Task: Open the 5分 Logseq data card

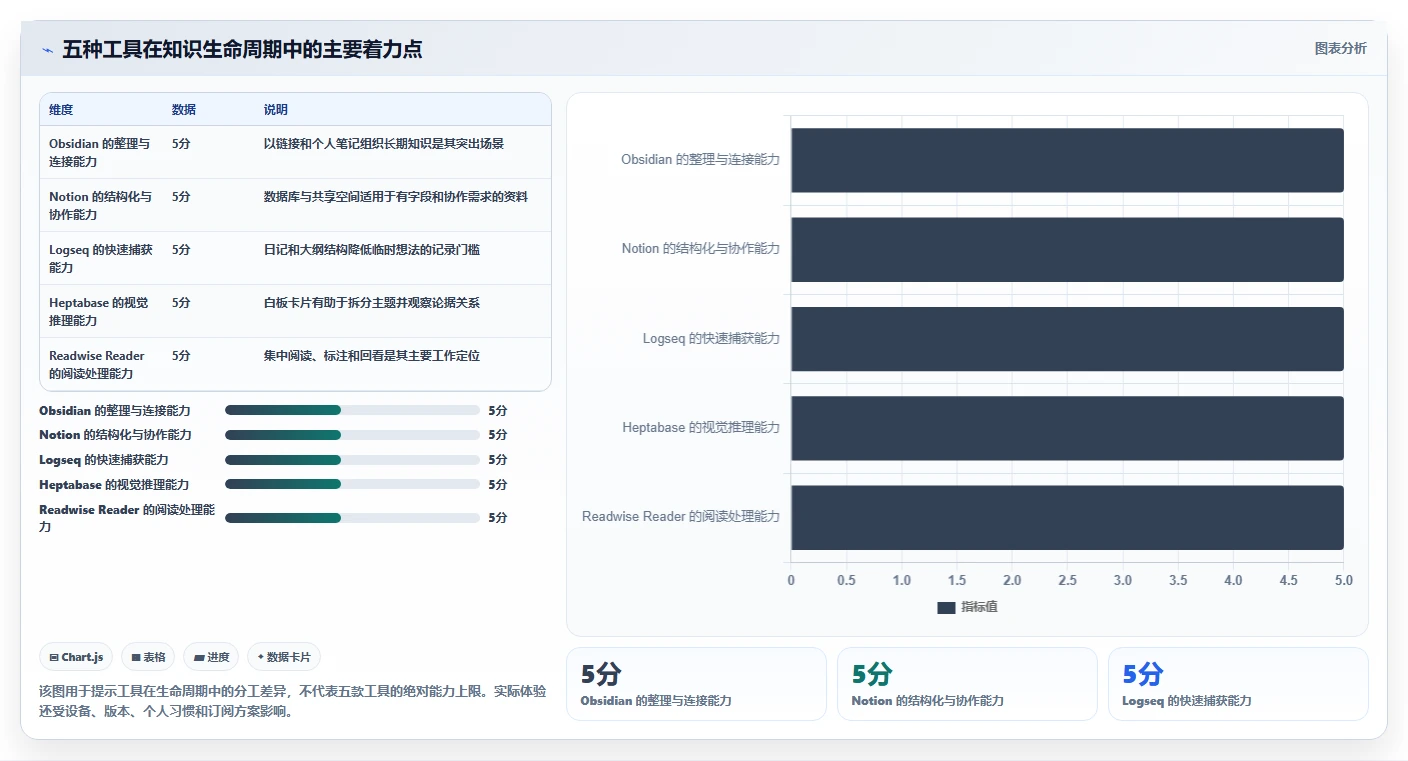Action: pos(1238,684)
